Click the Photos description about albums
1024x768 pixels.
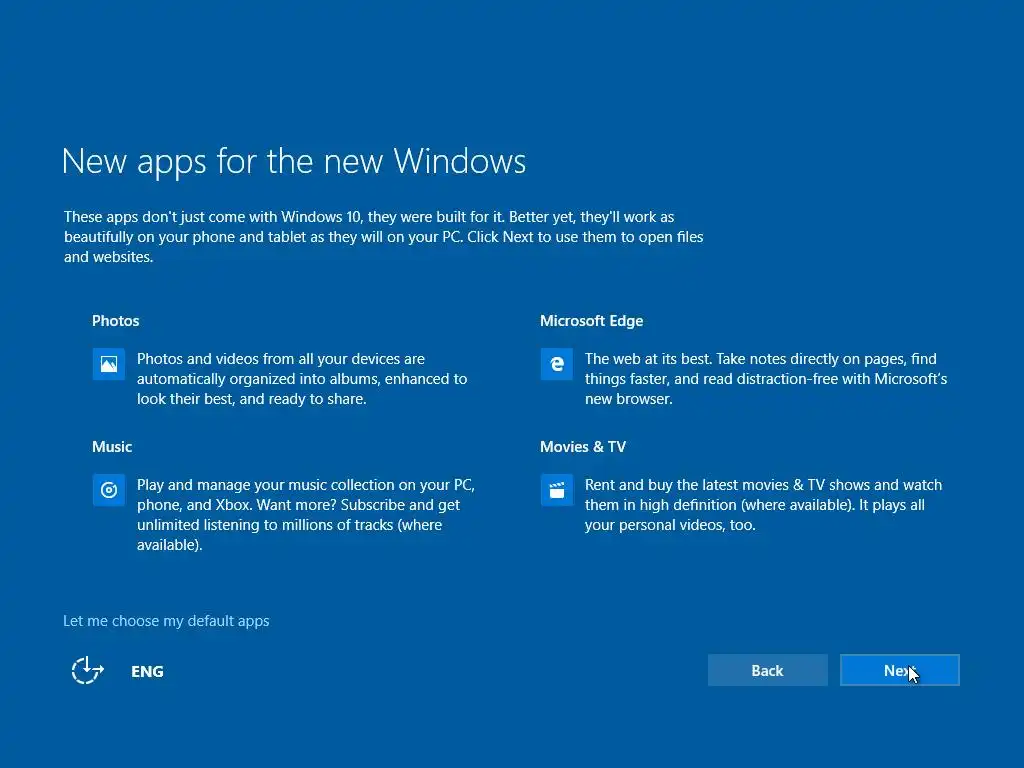point(302,379)
